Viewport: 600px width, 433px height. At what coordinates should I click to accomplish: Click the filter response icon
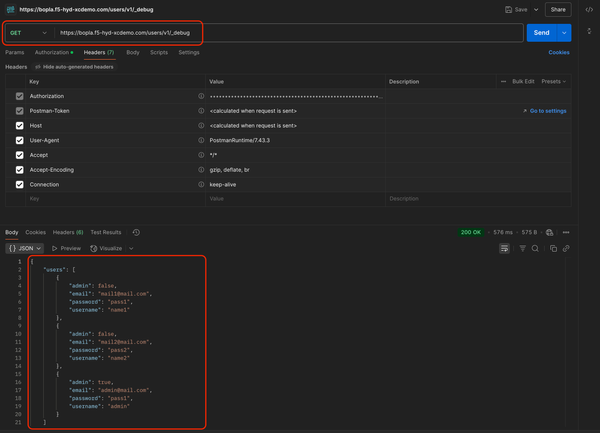[x=521, y=248]
